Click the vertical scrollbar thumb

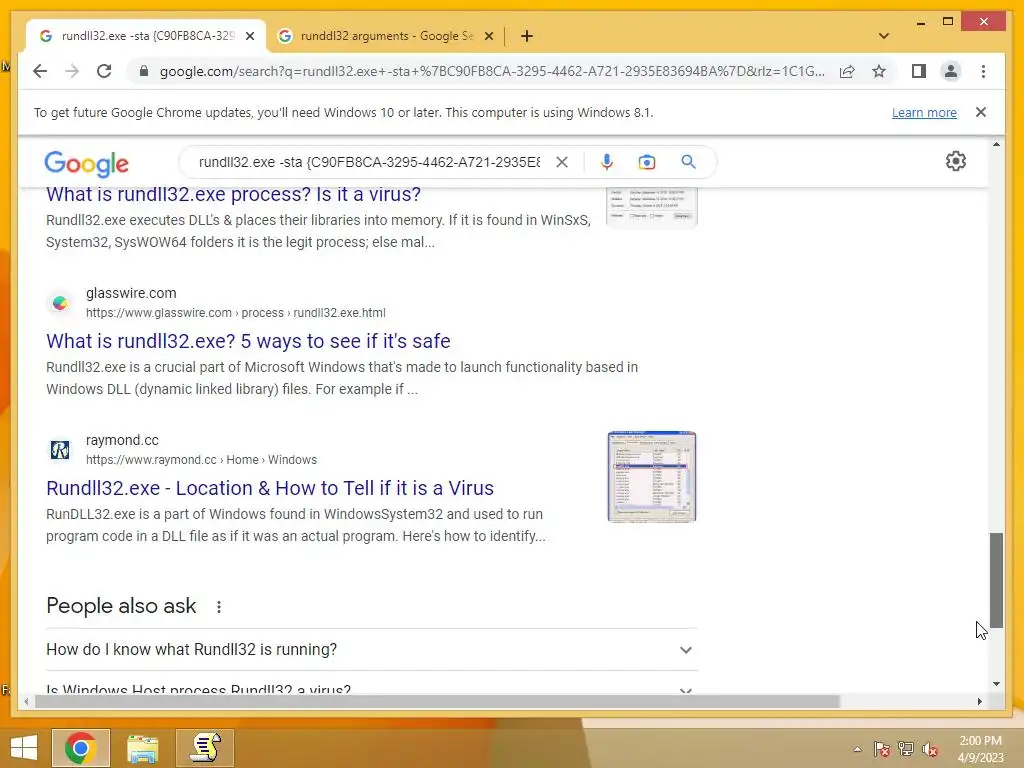[x=996, y=580]
